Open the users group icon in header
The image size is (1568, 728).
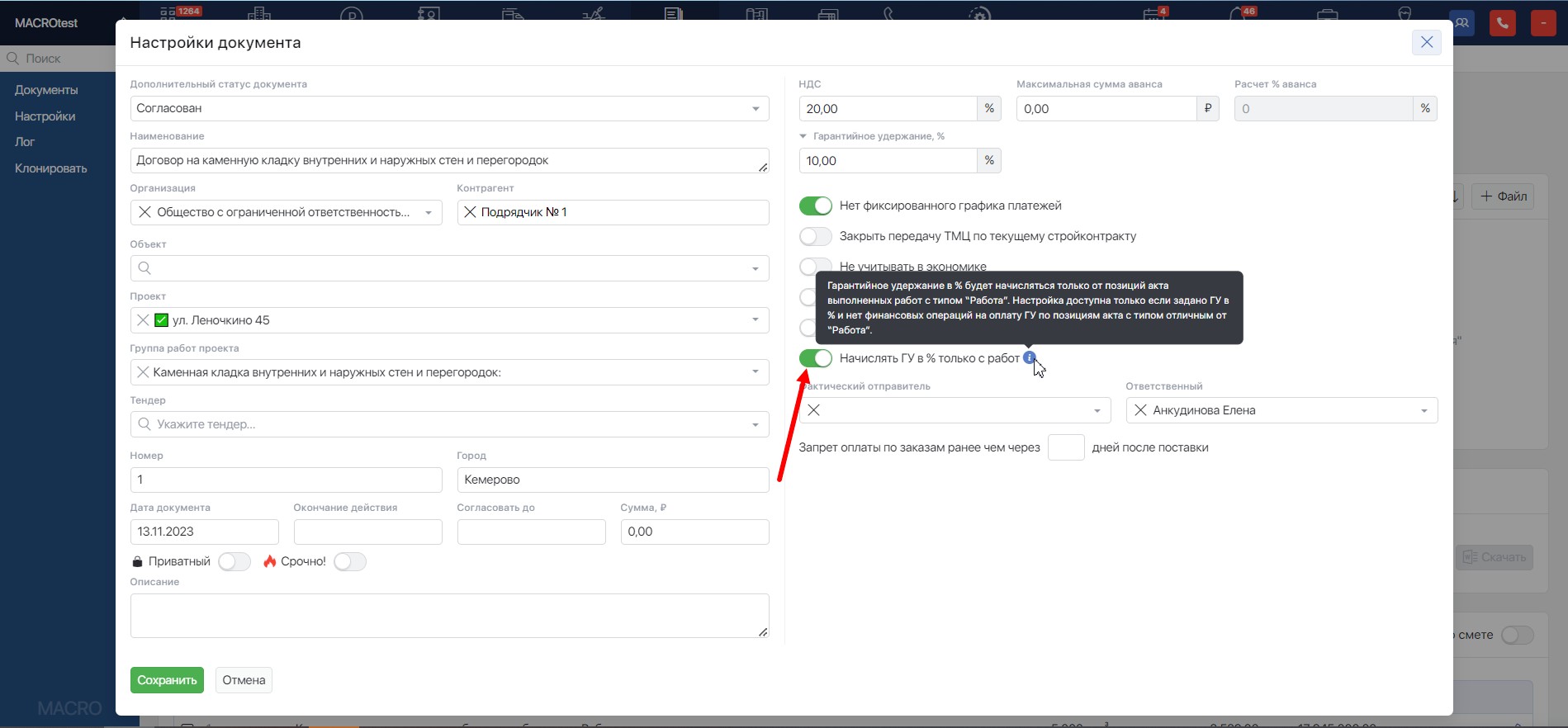point(1461,23)
